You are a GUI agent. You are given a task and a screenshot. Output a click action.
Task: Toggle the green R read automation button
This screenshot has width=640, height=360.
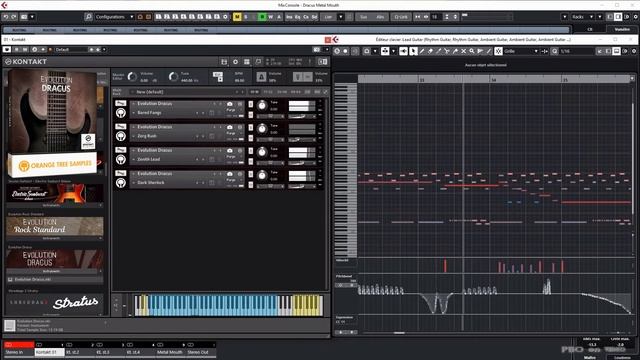(x=262, y=17)
